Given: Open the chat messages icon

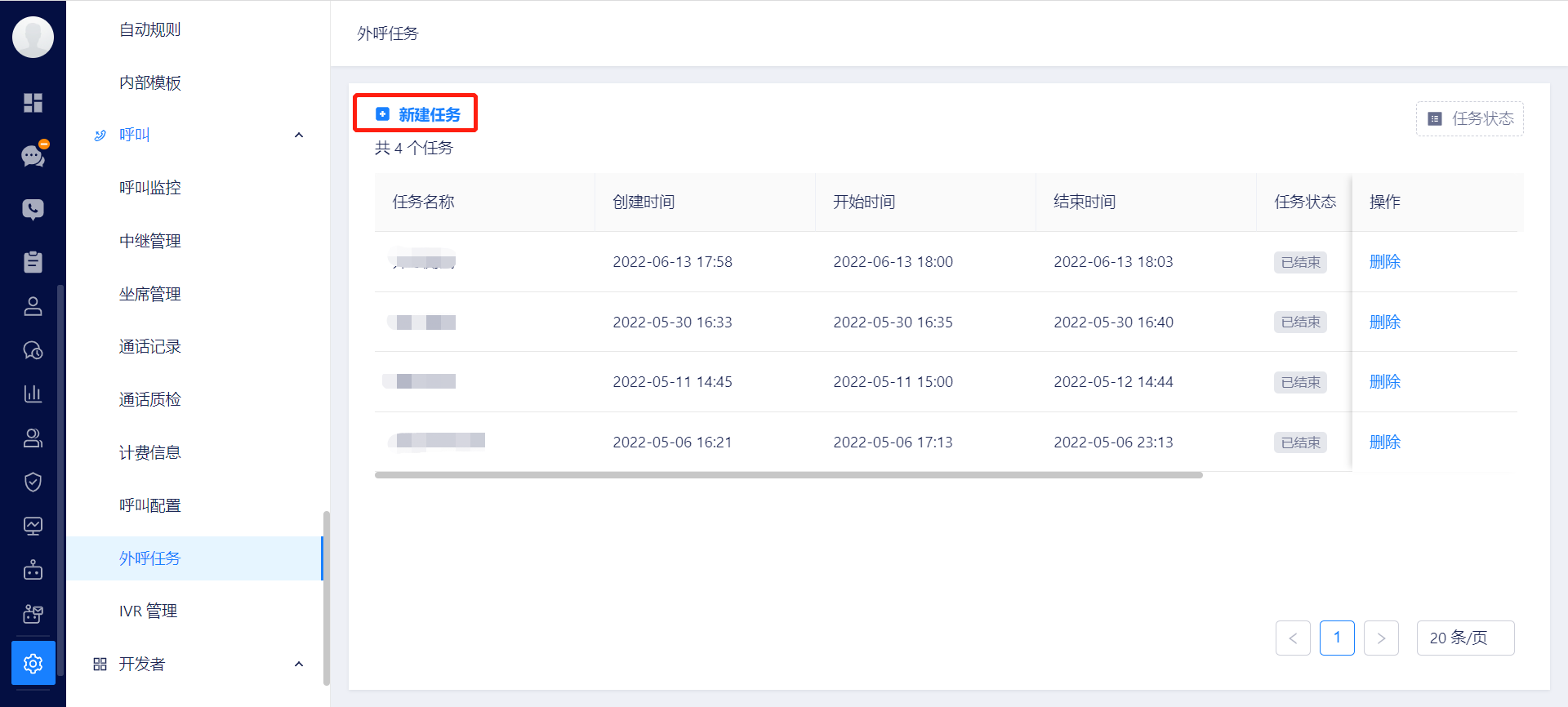Looking at the screenshot, I should point(33,155).
